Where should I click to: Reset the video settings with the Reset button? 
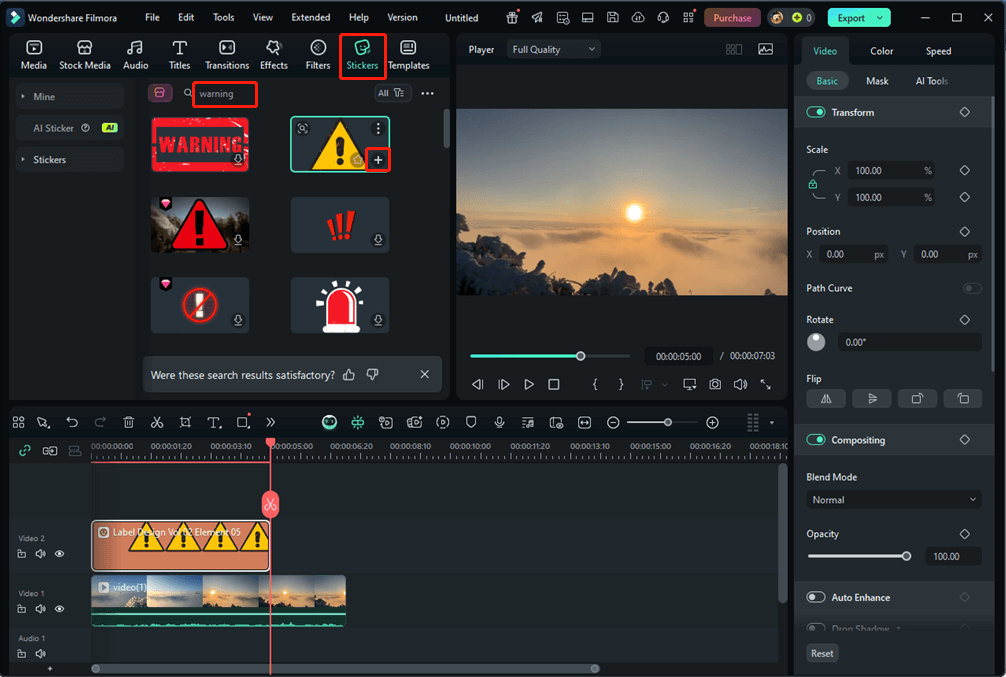coord(822,653)
